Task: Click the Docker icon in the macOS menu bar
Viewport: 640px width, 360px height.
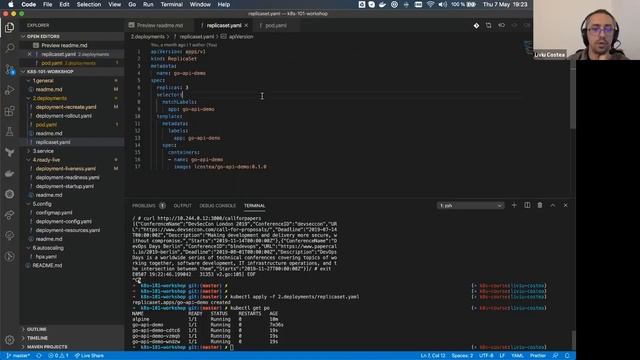Action: pos(382,4)
